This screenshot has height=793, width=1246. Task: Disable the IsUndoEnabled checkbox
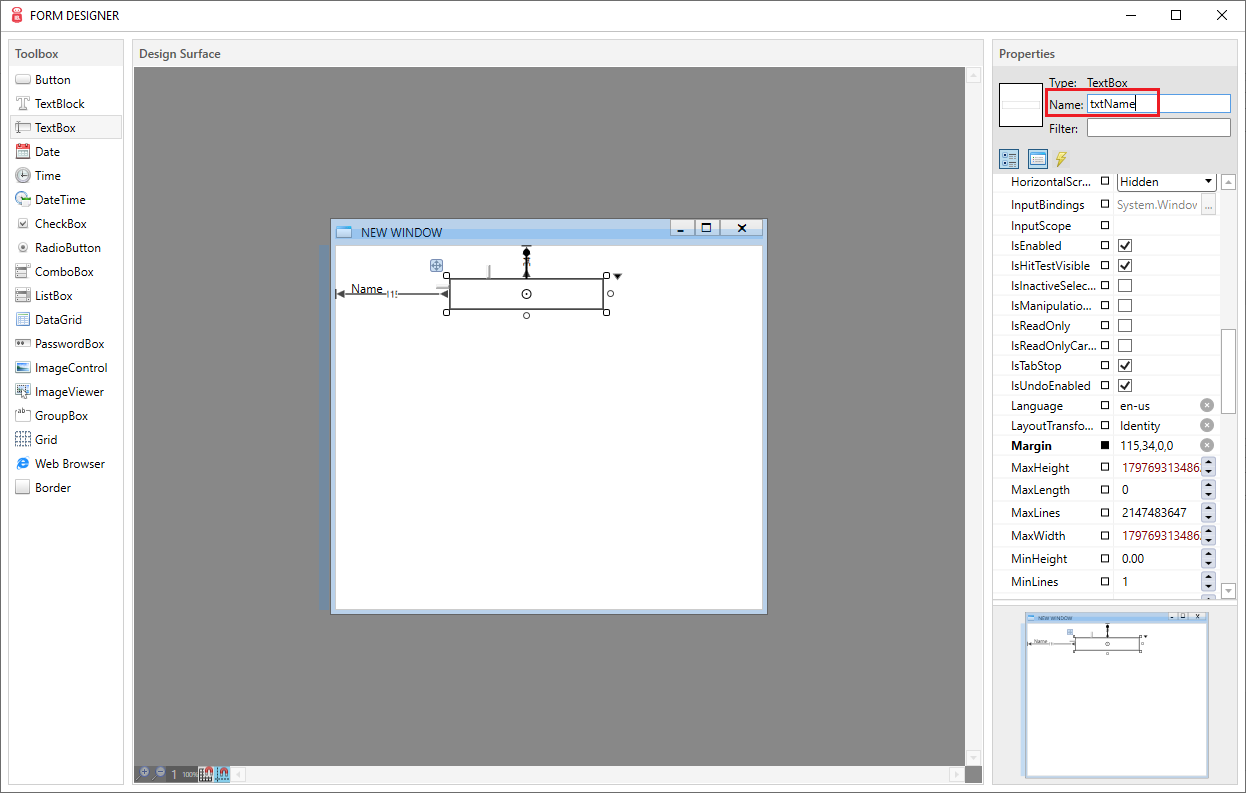pos(1125,385)
